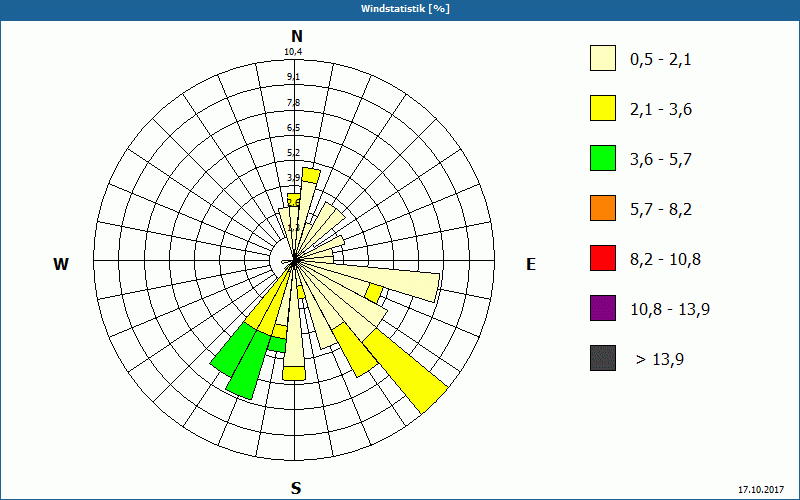Click the legend label '5,7 - 8,2'
Image resolution: width=800 pixels, height=500 pixels.
click(661, 210)
